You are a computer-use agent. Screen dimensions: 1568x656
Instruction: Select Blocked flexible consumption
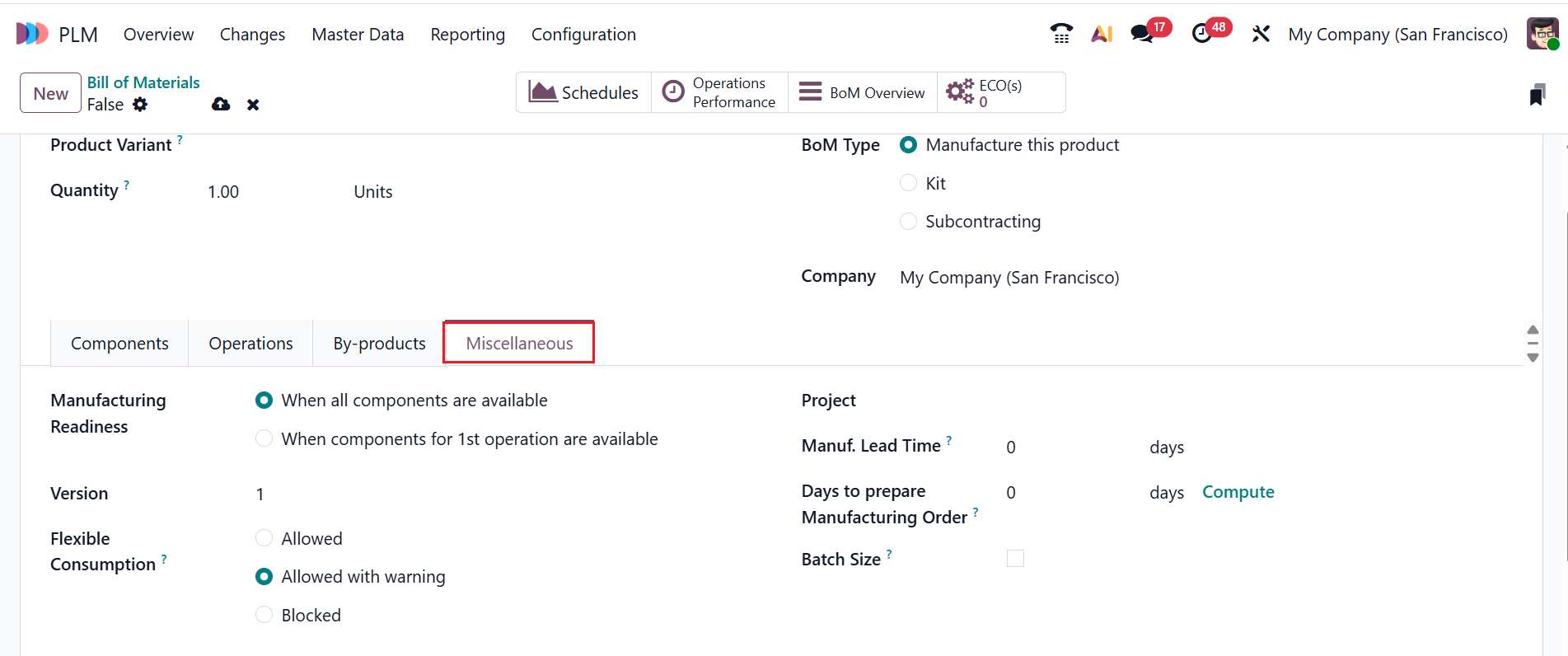264,614
